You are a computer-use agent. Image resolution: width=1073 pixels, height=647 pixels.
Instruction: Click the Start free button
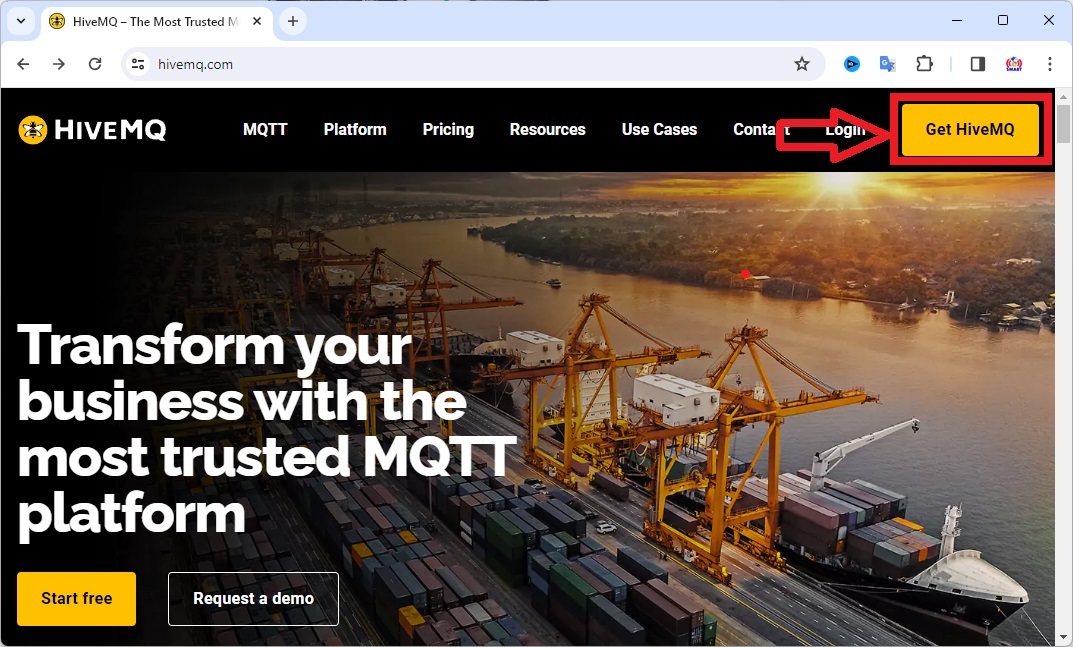[77, 598]
